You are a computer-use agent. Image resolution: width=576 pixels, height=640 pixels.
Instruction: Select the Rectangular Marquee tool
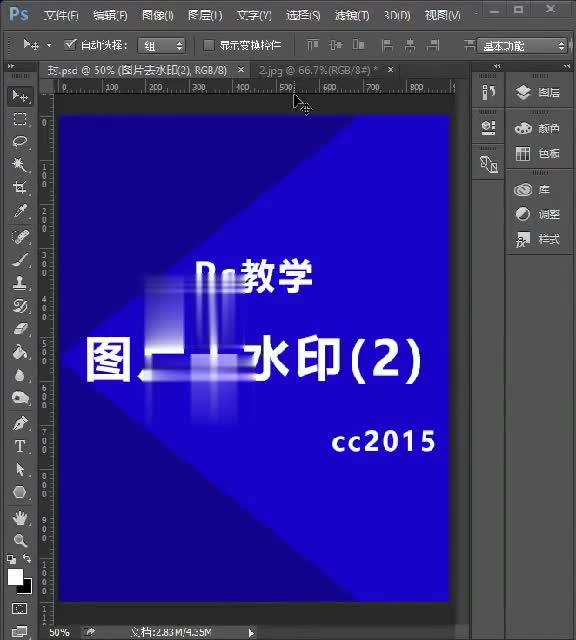click(20, 119)
